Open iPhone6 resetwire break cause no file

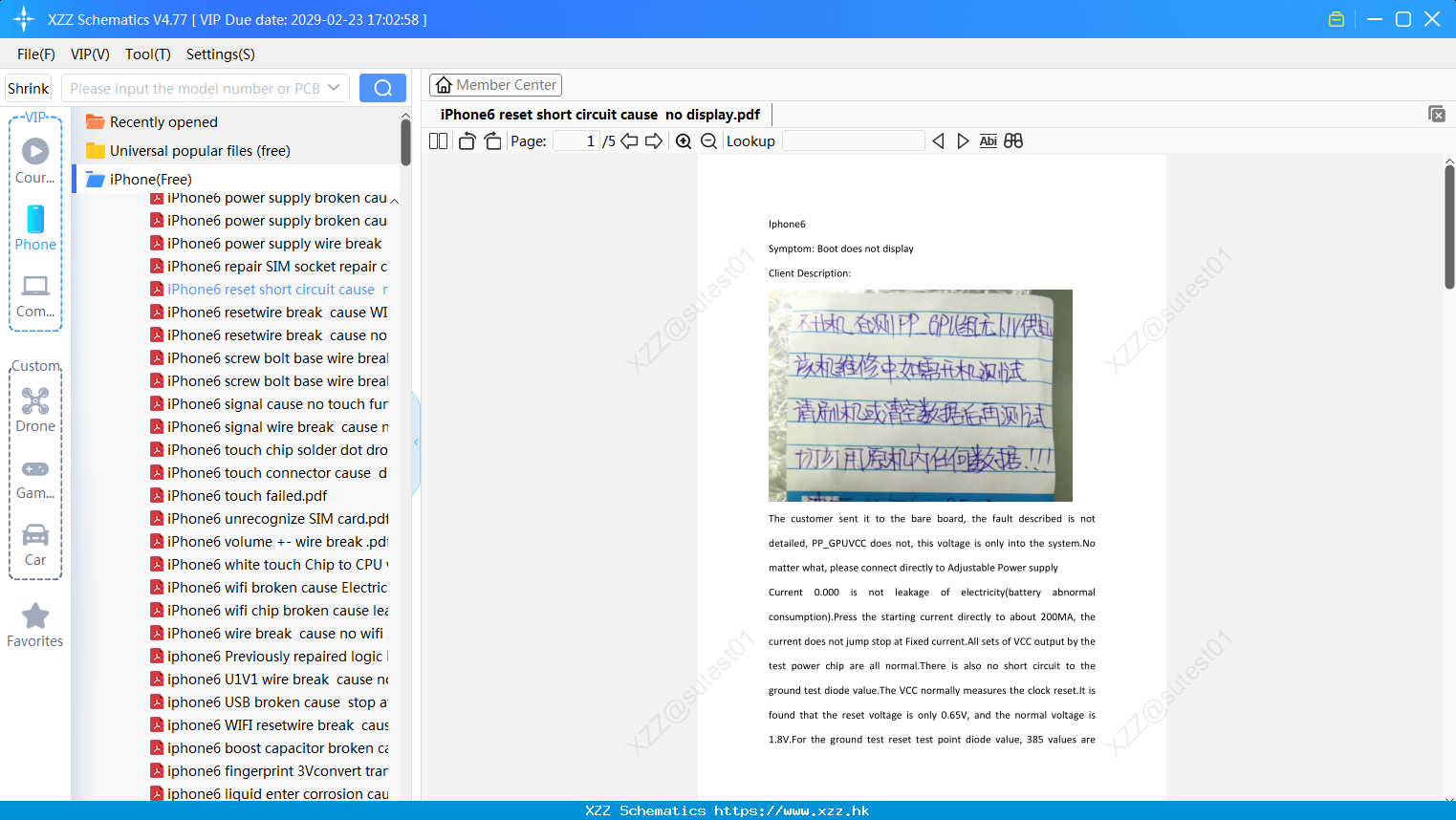click(269, 335)
